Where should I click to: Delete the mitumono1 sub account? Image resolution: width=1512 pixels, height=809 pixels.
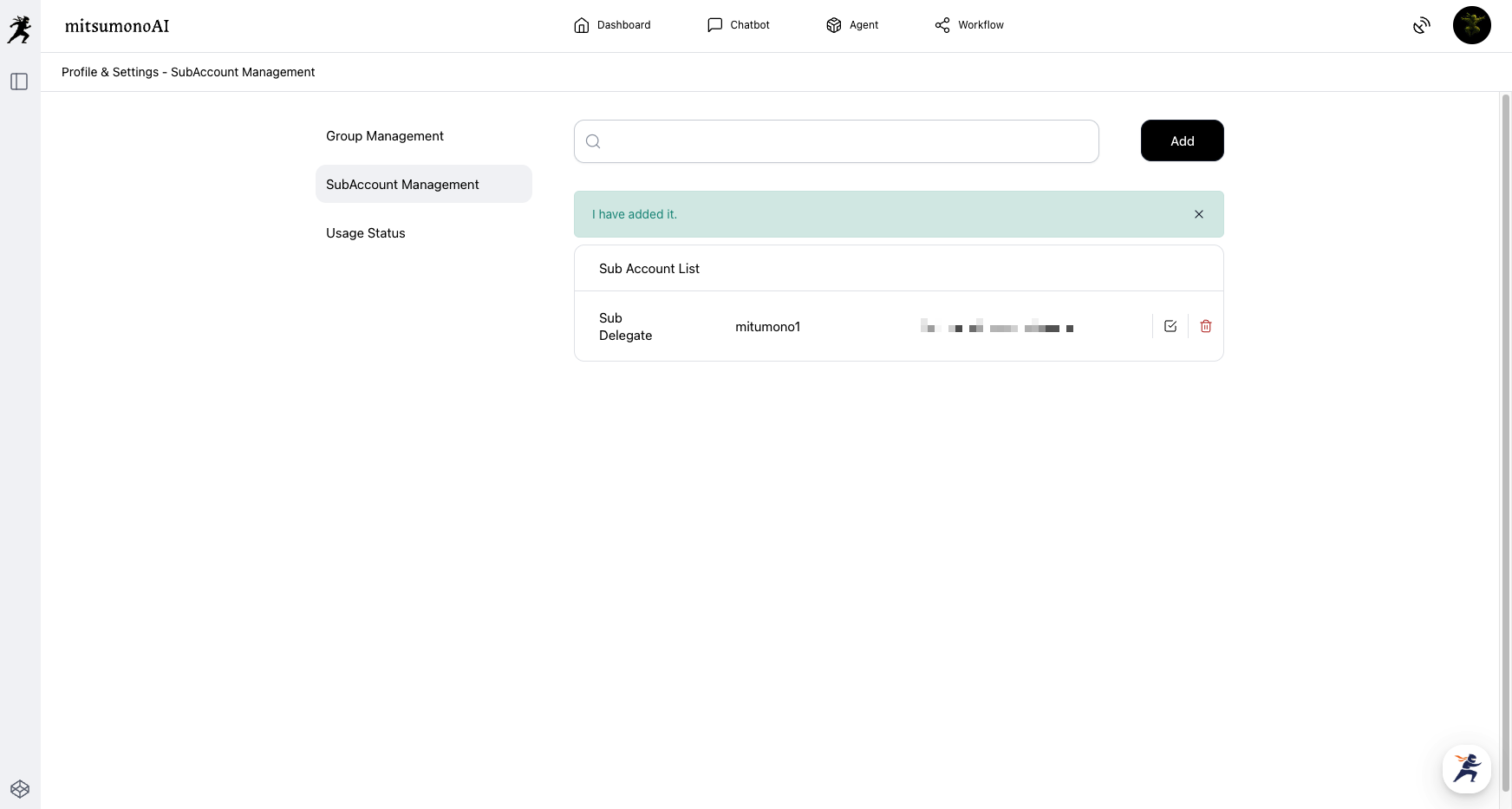[x=1206, y=326]
